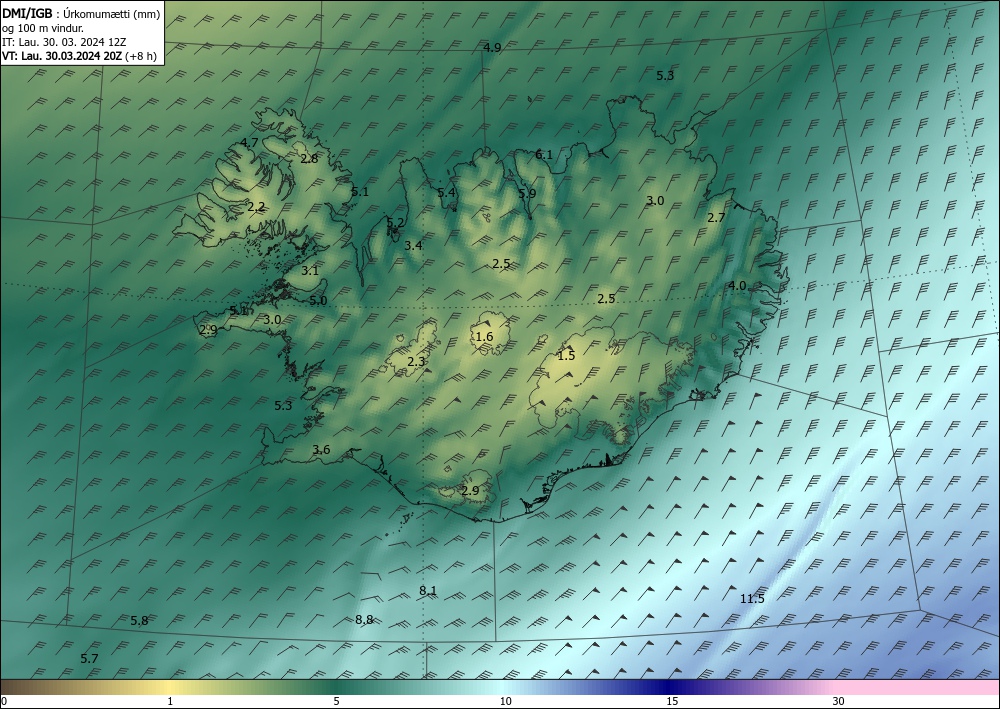Select the 'IT: Lau. 30. 03. 2024 12Z' line

click(x=64, y=42)
